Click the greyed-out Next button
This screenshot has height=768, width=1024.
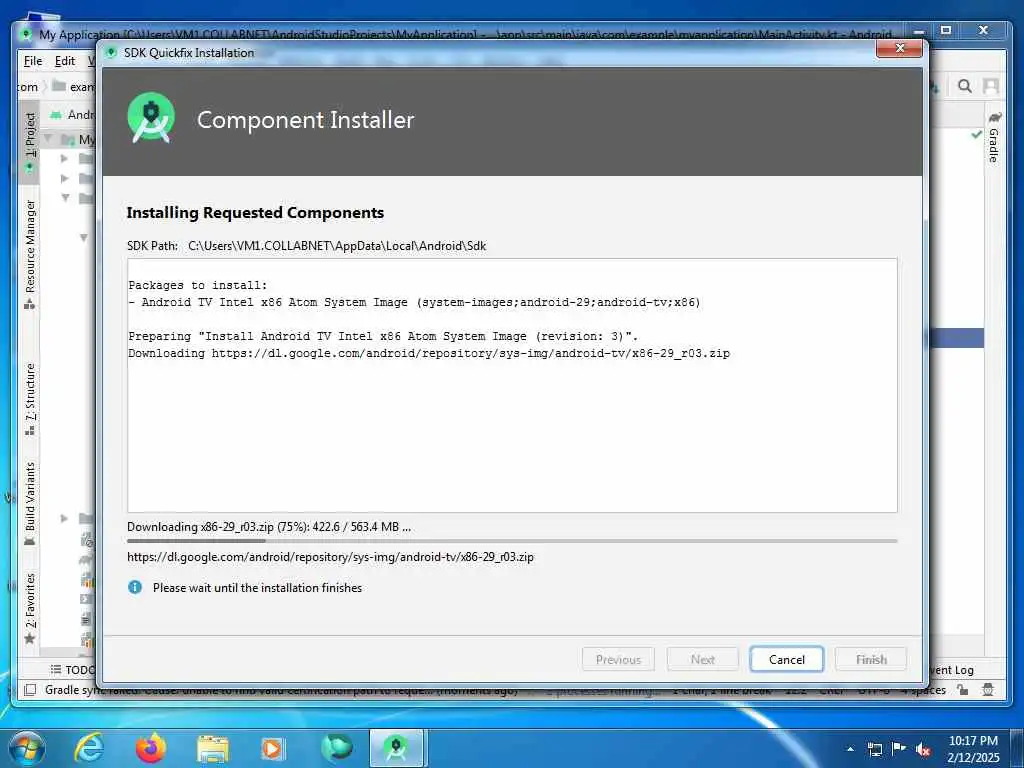[x=703, y=659]
